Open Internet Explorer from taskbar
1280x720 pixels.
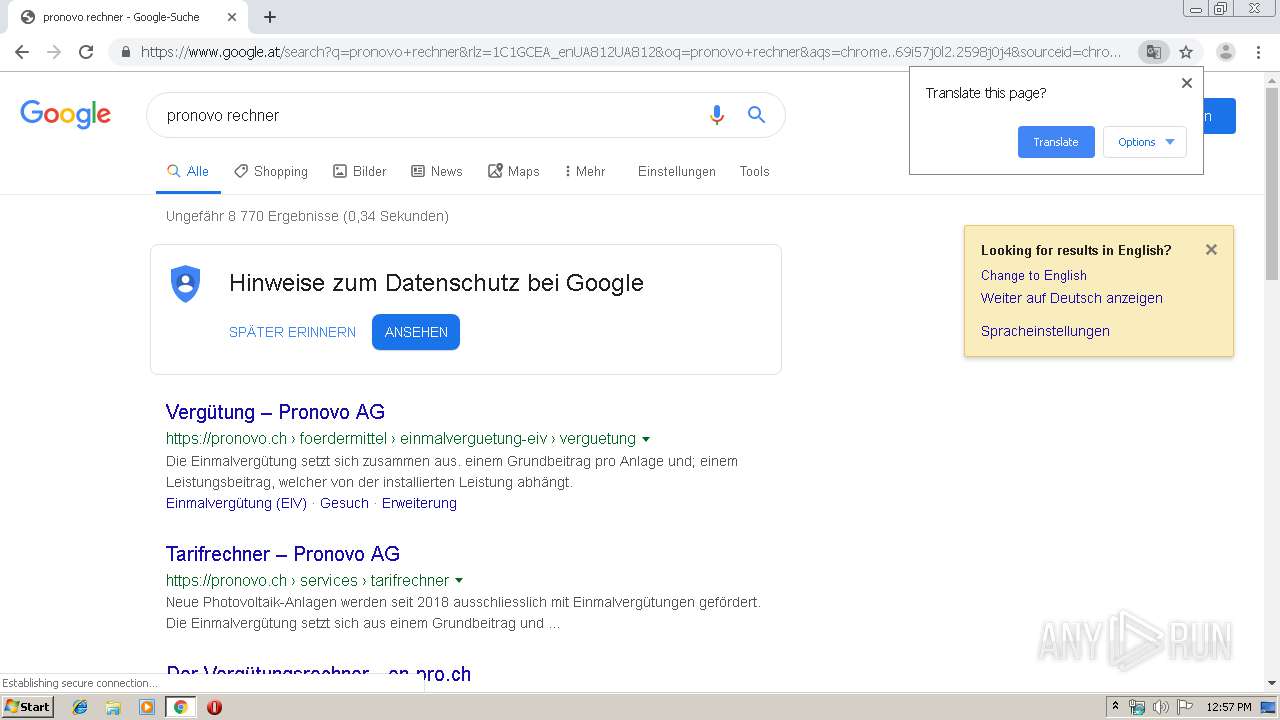pyautogui.click(x=80, y=707)
